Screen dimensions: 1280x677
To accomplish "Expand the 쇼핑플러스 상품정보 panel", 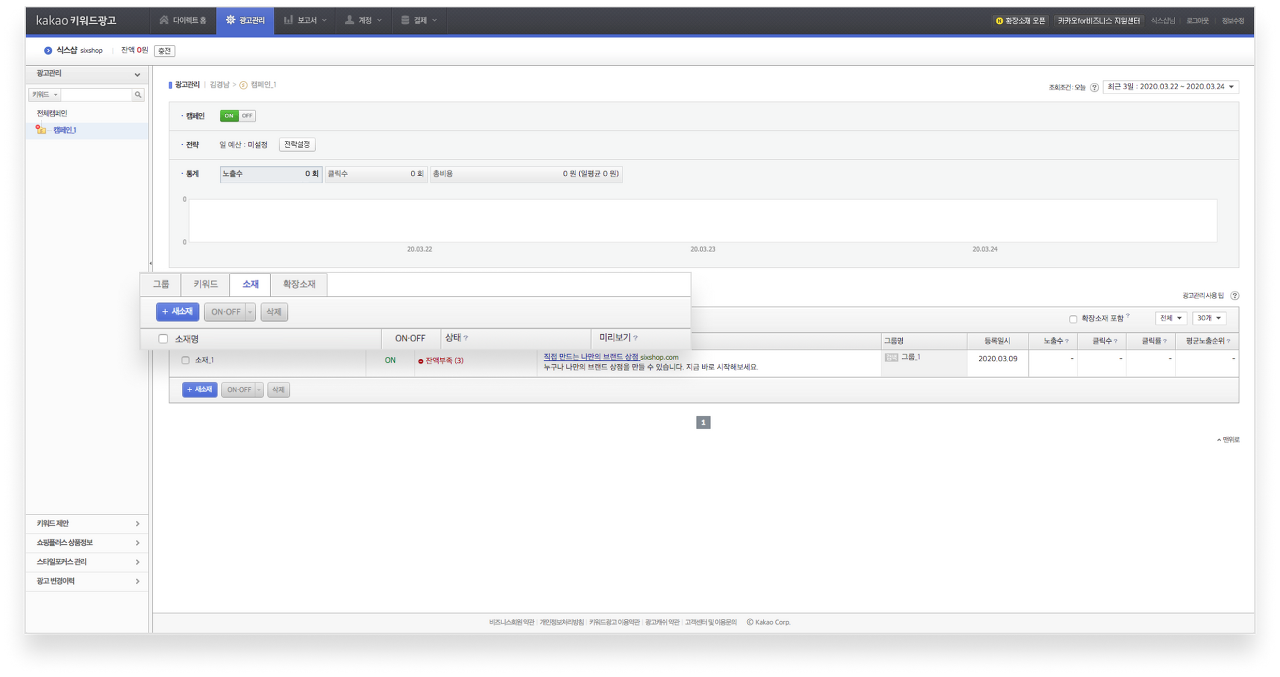I will (87, 542).
